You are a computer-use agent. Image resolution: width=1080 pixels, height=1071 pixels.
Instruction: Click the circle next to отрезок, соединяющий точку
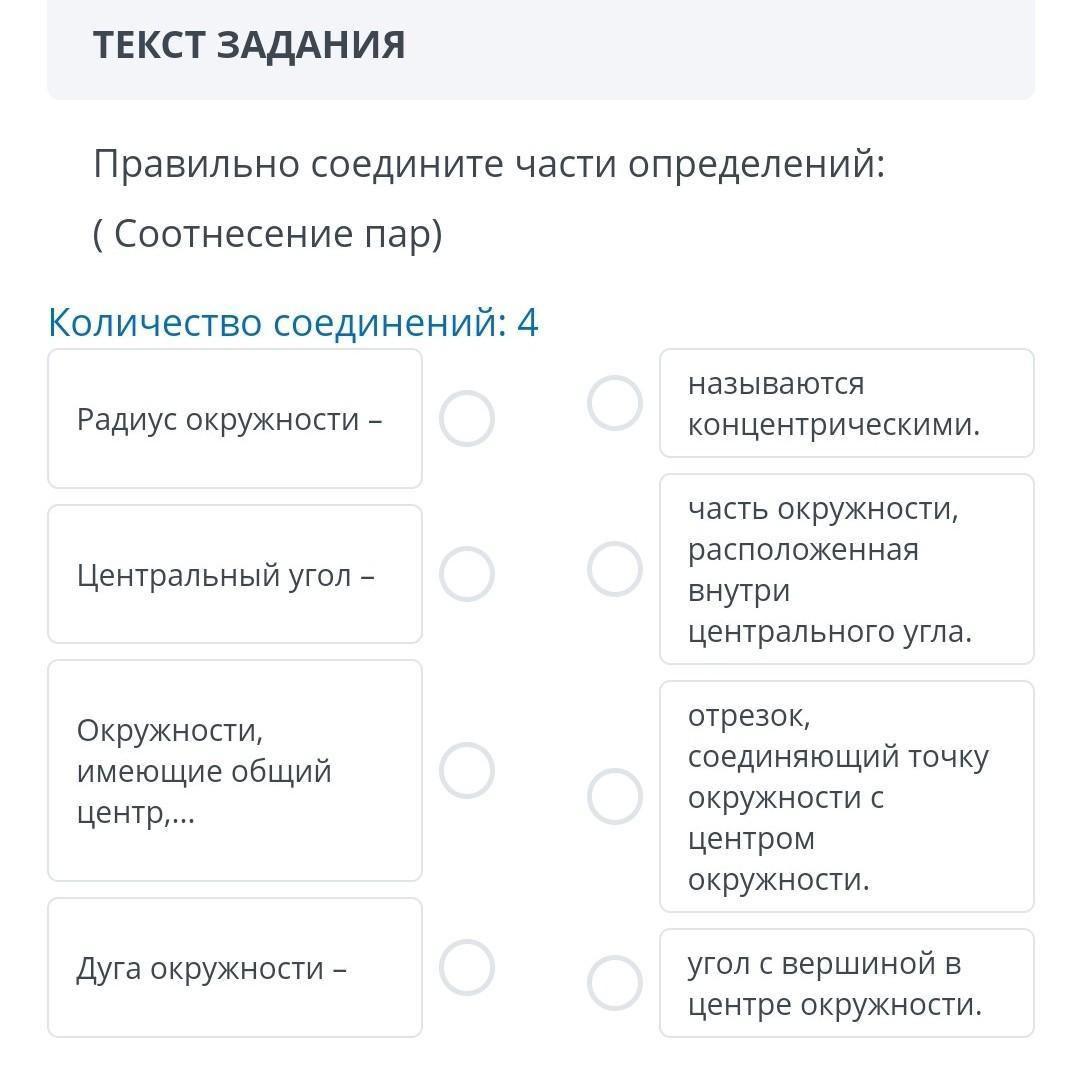point(614,796)
